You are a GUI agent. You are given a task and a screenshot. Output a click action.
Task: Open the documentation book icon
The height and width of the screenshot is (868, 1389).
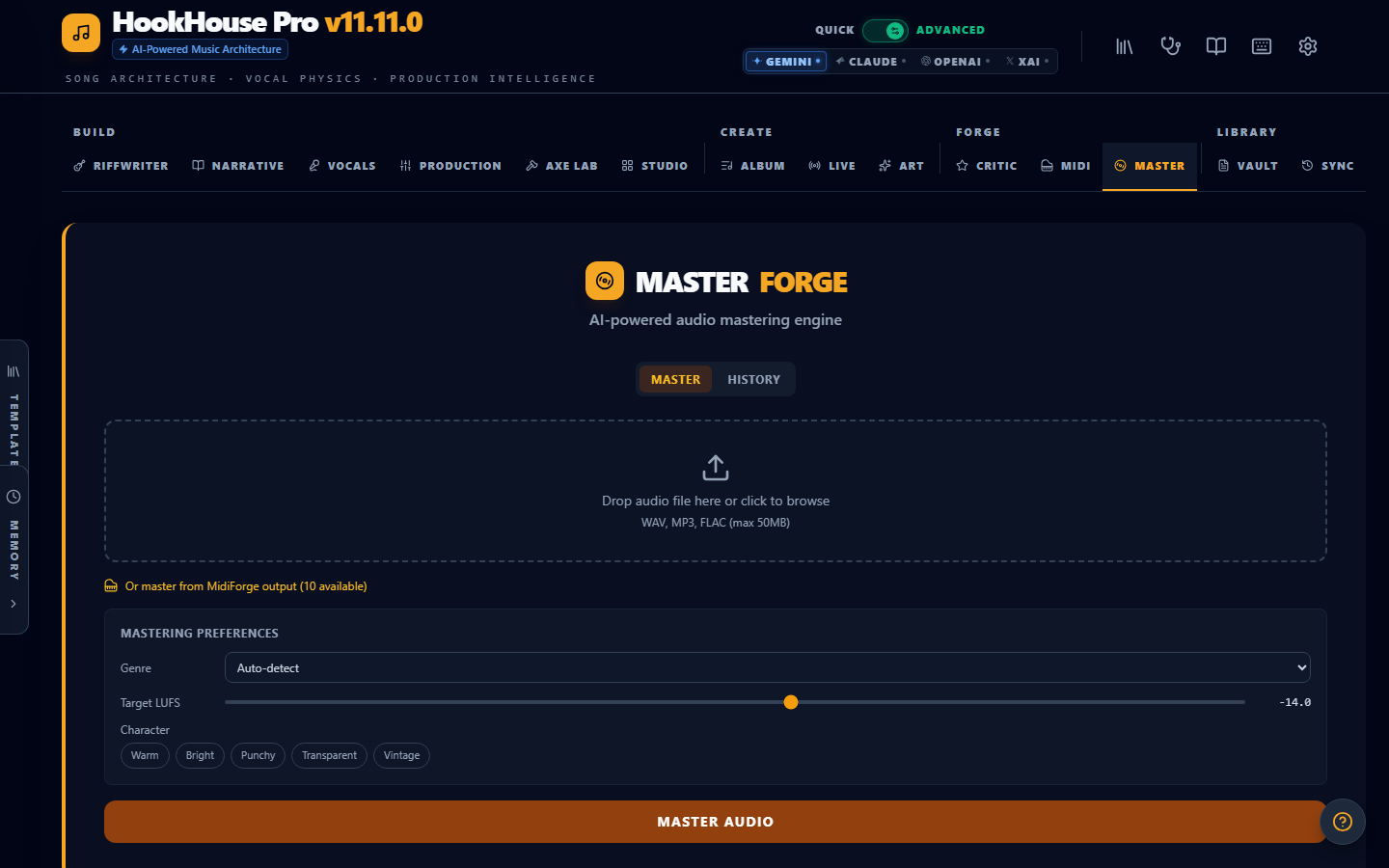[x=1215, y=45]
